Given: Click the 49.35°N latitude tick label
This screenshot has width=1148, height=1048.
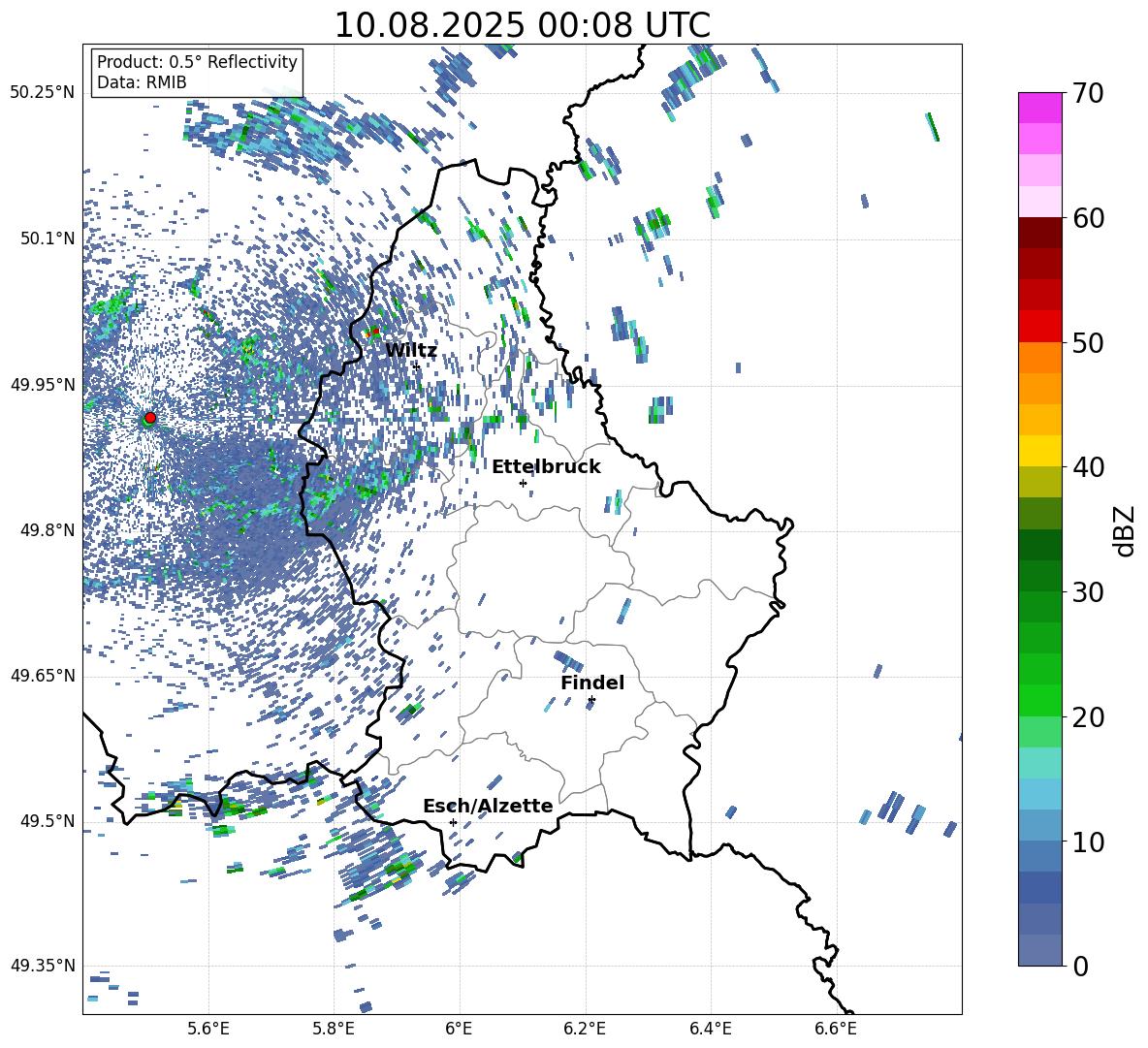Looking at the screenshot, I should tap(43, 966).
